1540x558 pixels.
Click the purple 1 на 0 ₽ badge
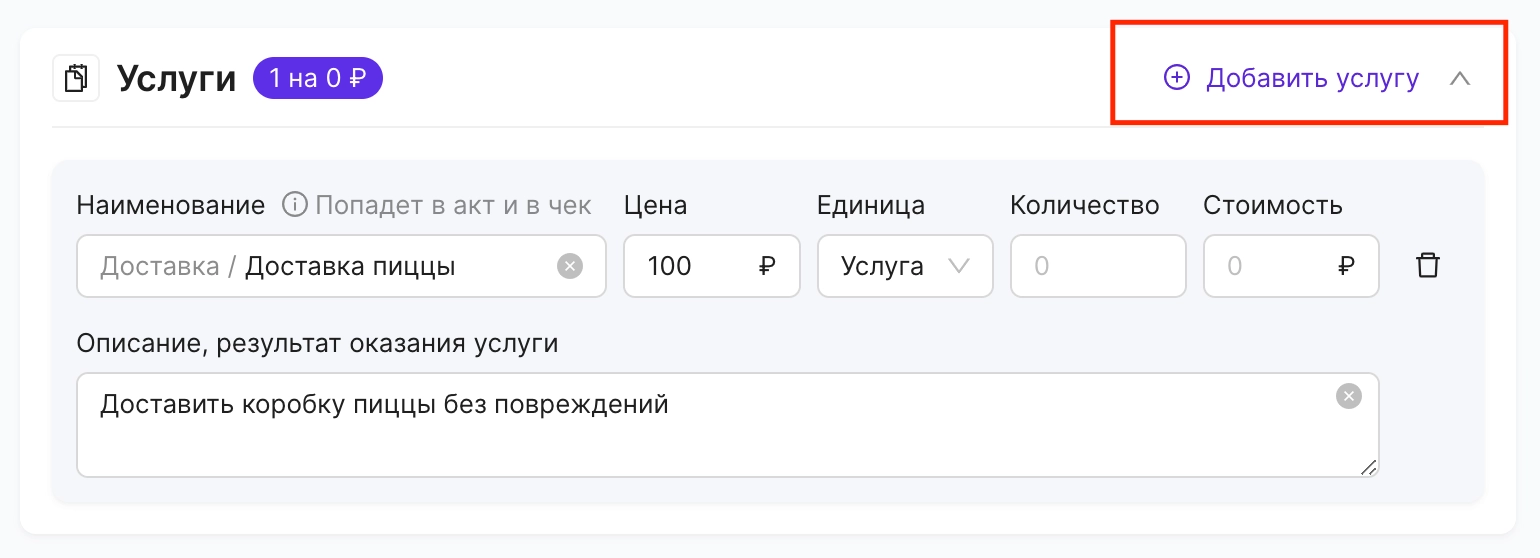[x=318, y=78]
